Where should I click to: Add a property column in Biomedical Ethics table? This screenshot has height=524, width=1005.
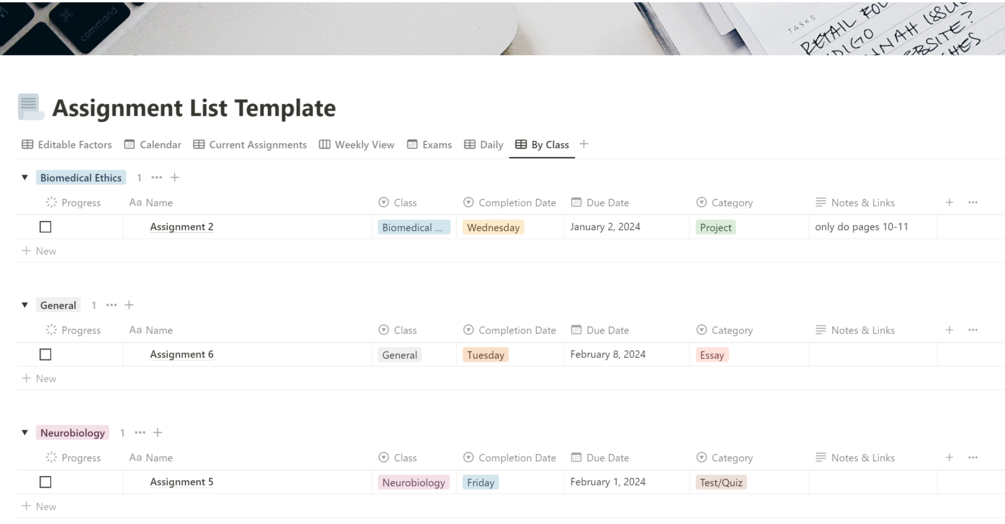point(949,202)
